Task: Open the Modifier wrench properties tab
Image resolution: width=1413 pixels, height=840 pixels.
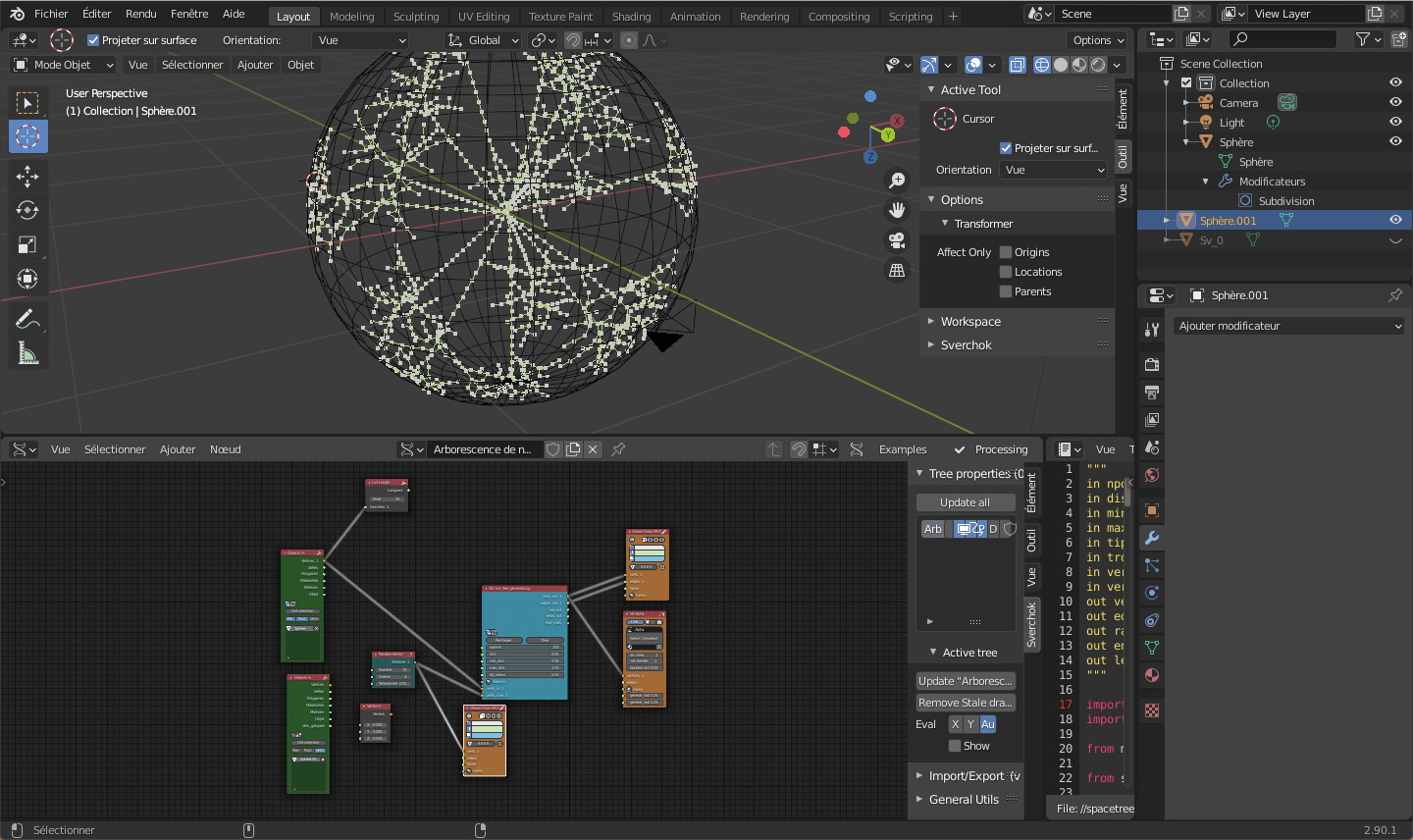Action: click(1152, 538)
